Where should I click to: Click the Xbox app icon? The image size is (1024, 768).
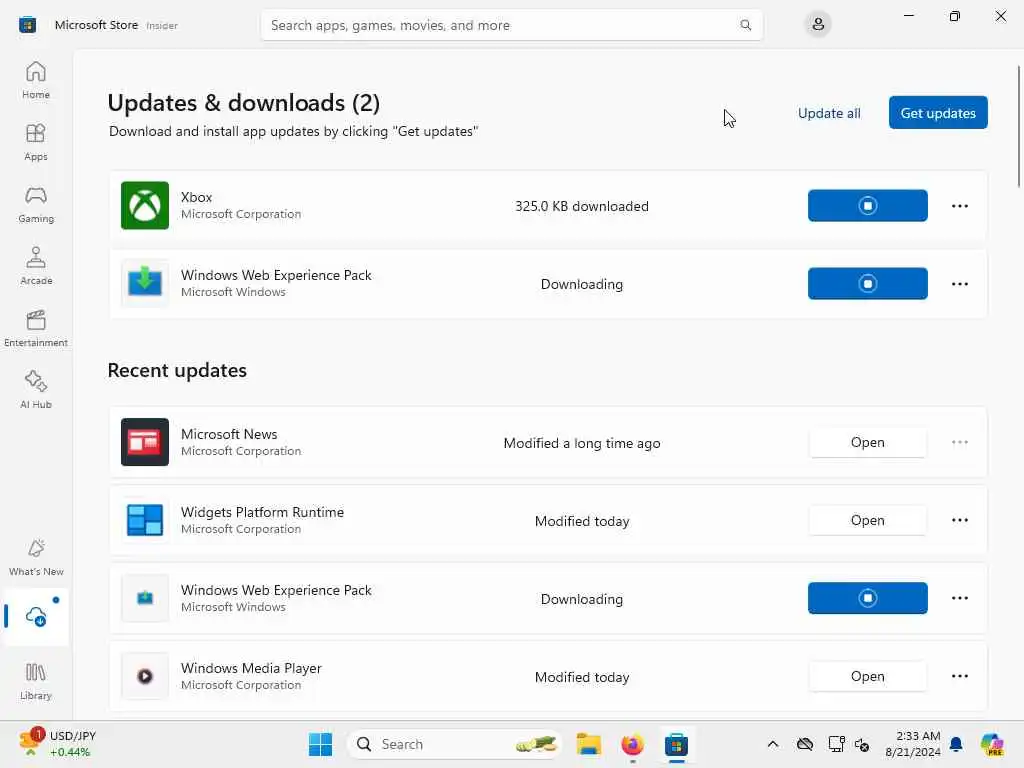145,206
